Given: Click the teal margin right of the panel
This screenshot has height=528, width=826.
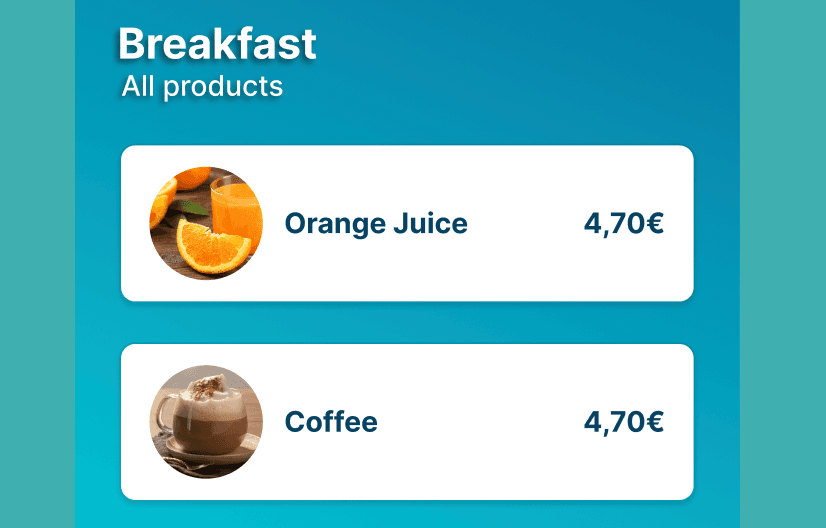Looking at the screenshot, I should [x=783, y=264].
